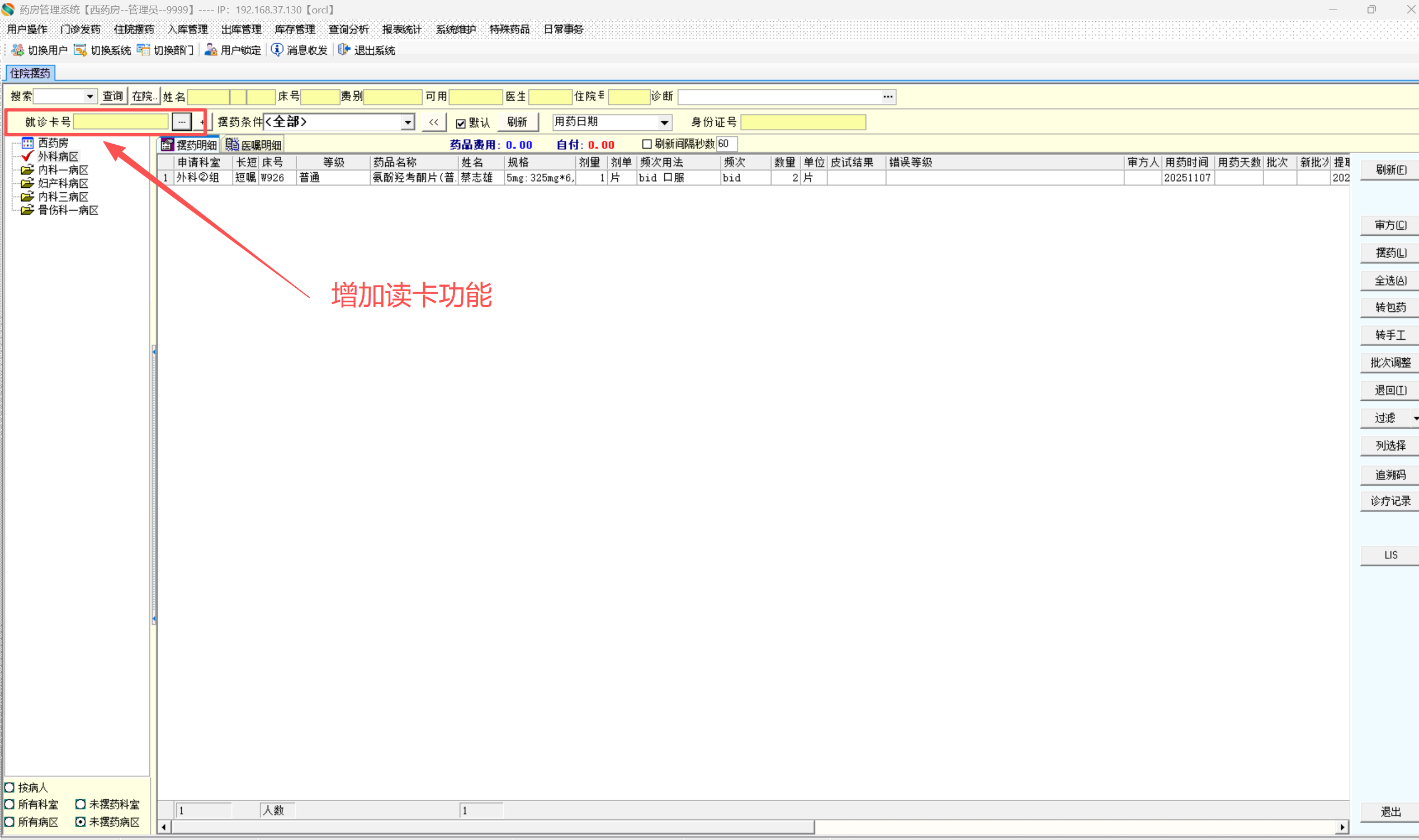Viewport: 1419px width, 840px height.
Task: Open the 用药日期 dropdown
Action: [664, 122]
